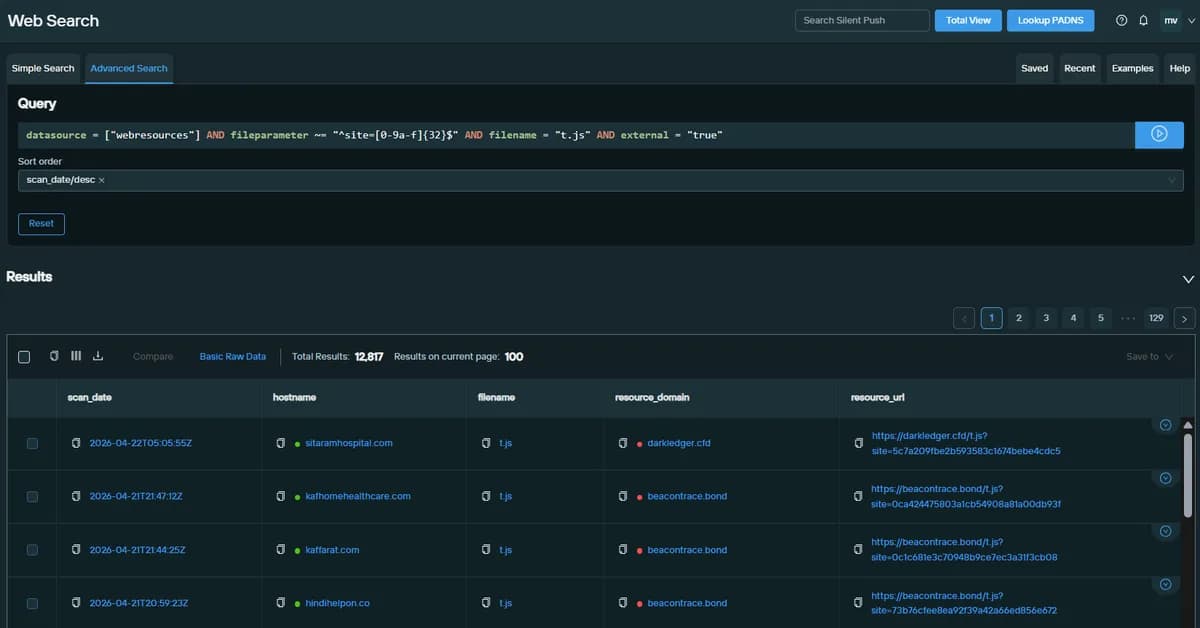This screenshot has height=628, width=1200.
Task: Open notifications bell icon
Action: (1143, 20)
